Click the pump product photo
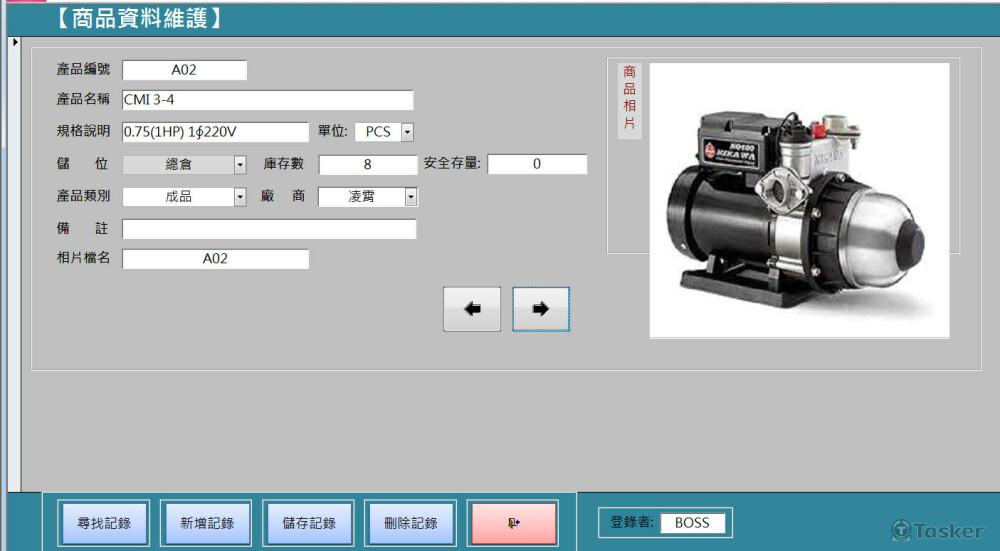Viewport: 1000px width, 551px height. [799, 200]
